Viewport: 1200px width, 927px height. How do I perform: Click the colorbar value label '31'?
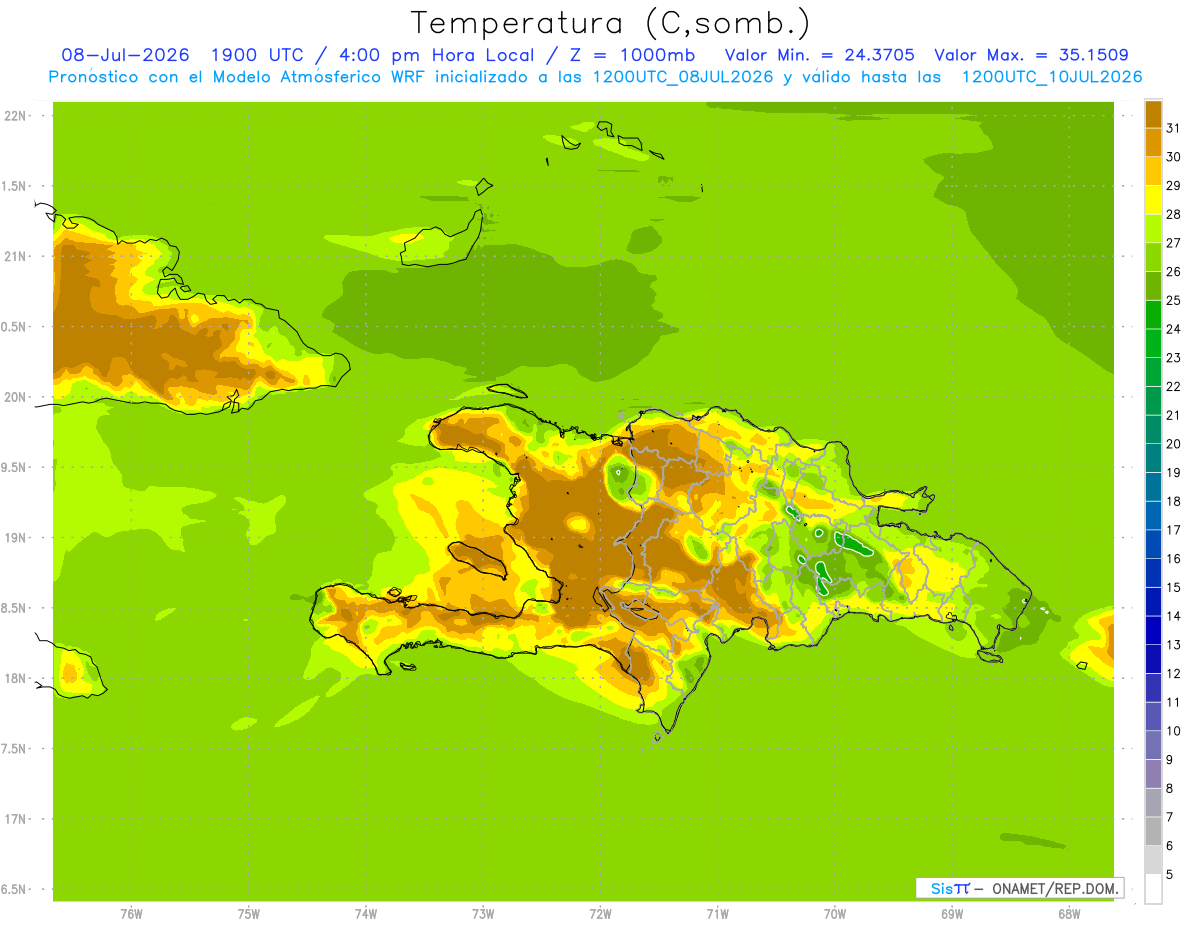pyautogui.click(x=1174, y=128)
